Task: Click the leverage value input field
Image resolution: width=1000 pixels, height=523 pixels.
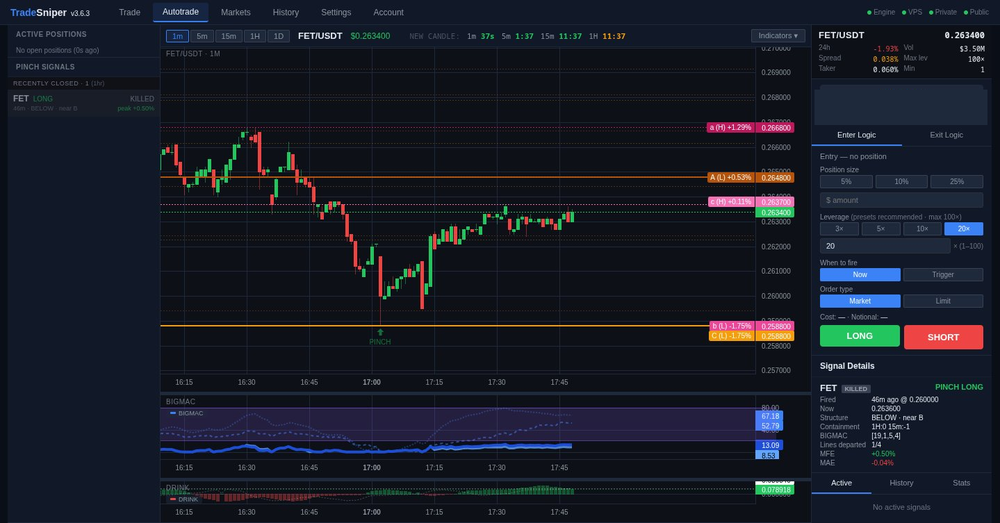Action: 885,246
